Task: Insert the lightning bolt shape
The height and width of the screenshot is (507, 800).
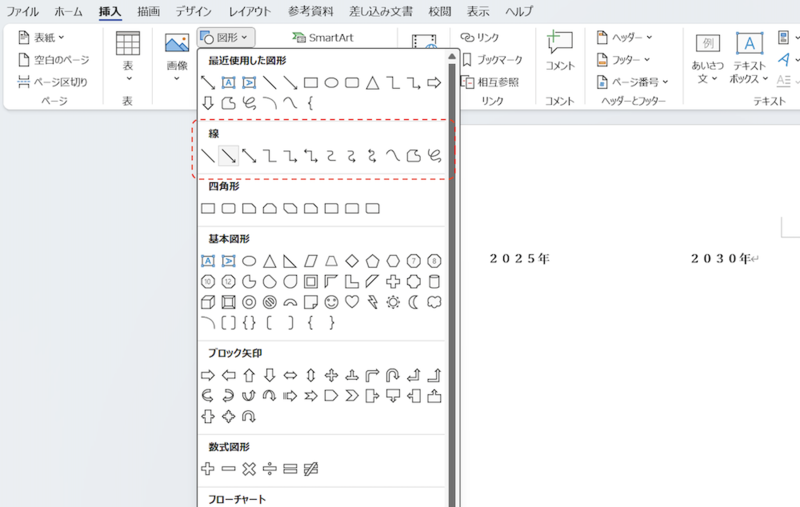Action: click(372, 302)
